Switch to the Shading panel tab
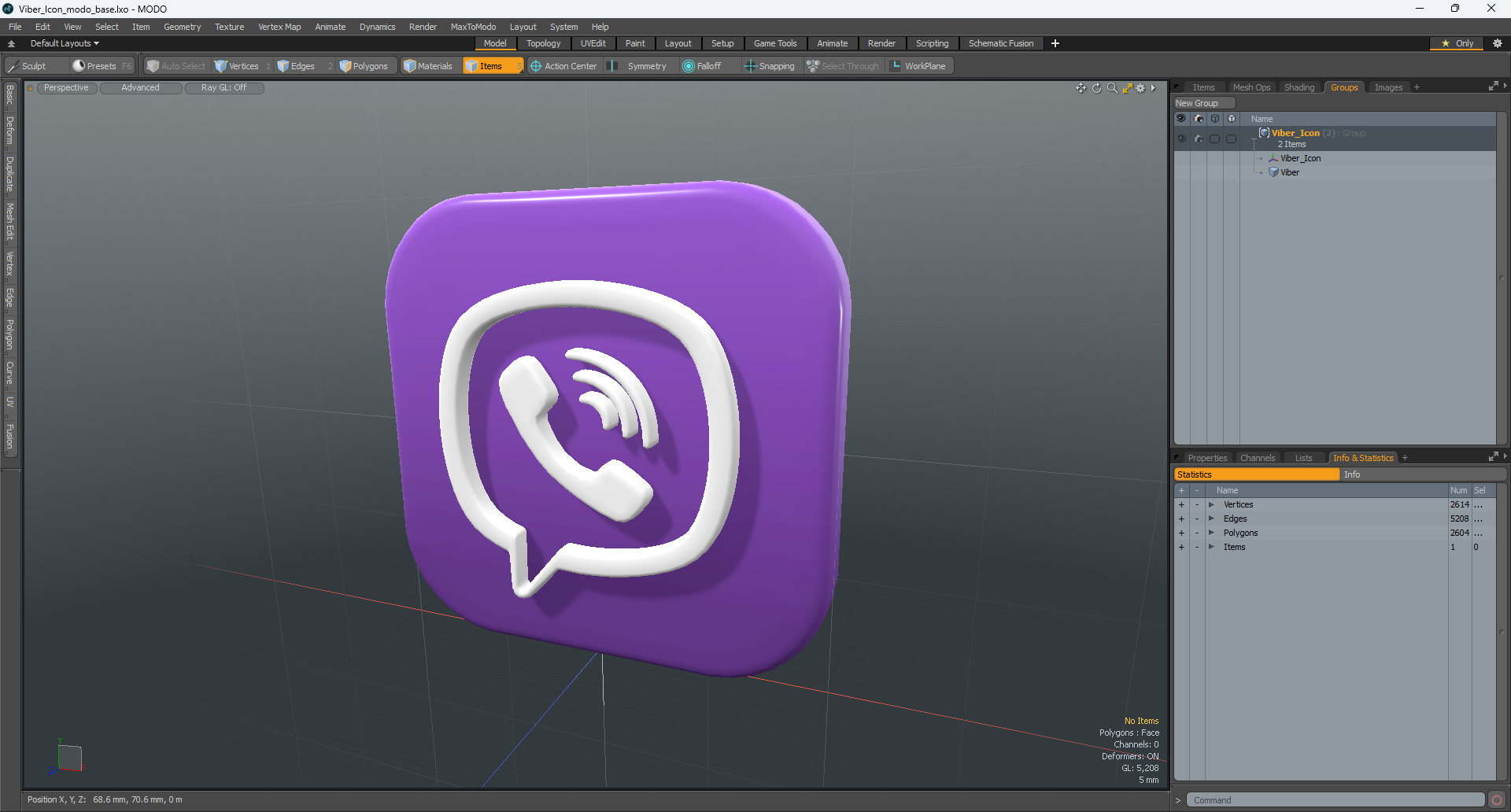This screenshot has width=1511, height=812. pos(1299,87)
